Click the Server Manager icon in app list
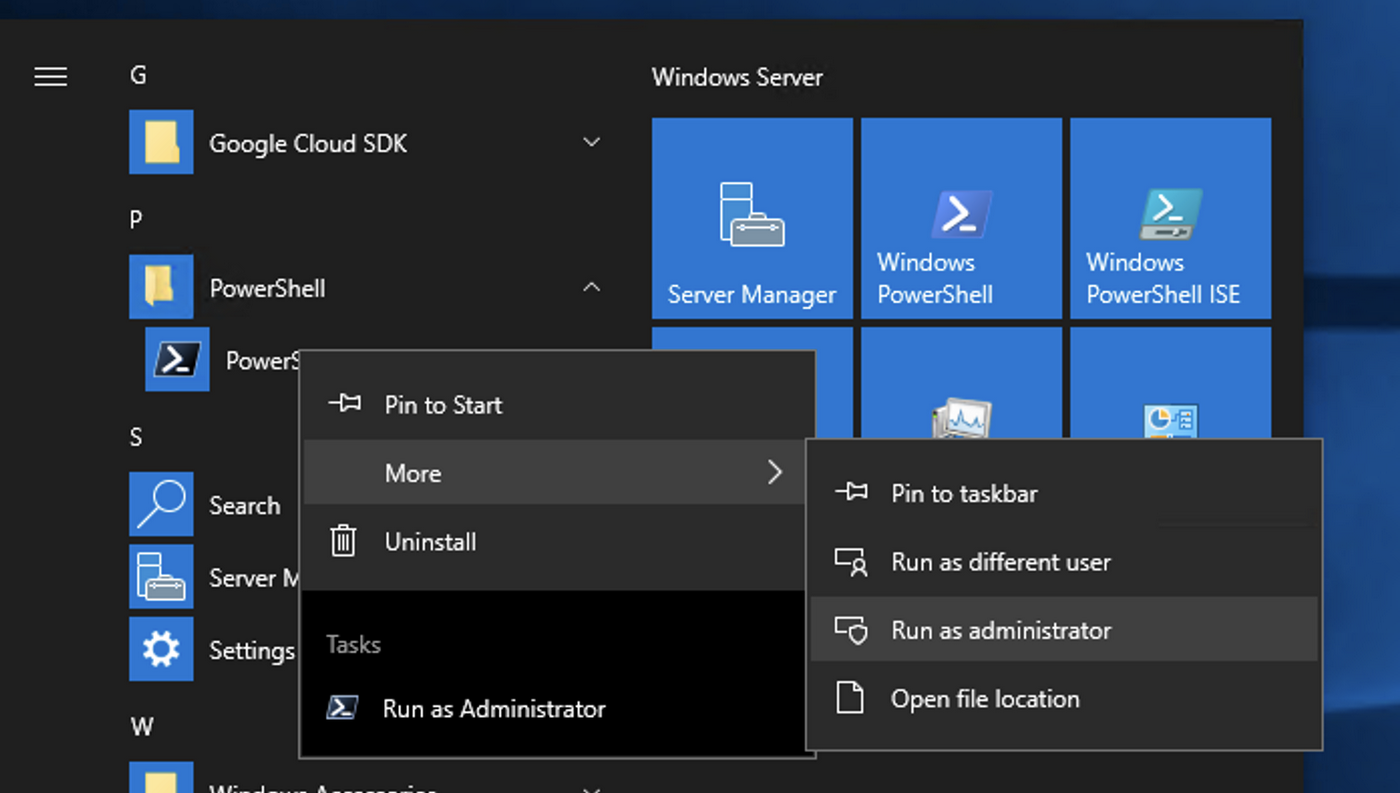Screen dimensions: 1400x793 [x=161, y=577]
